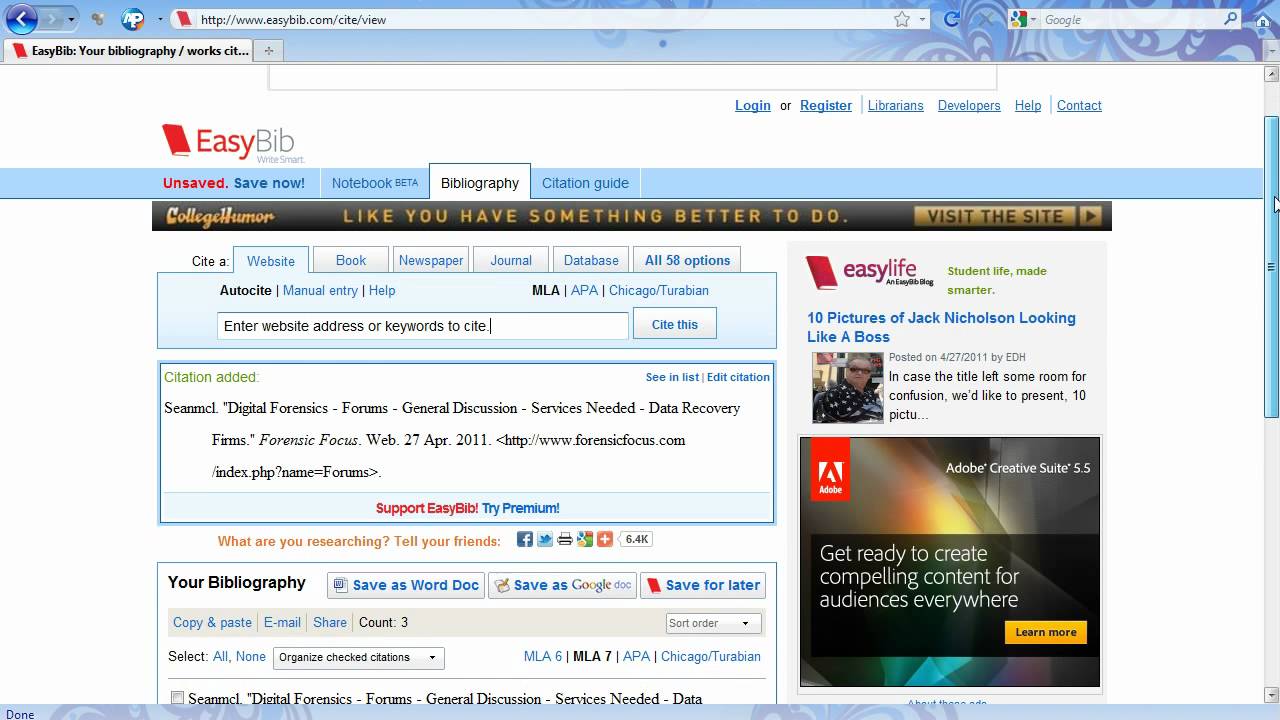1280x720 pixels.
Task: Share on Facebook icon
Action: [525, 539]
